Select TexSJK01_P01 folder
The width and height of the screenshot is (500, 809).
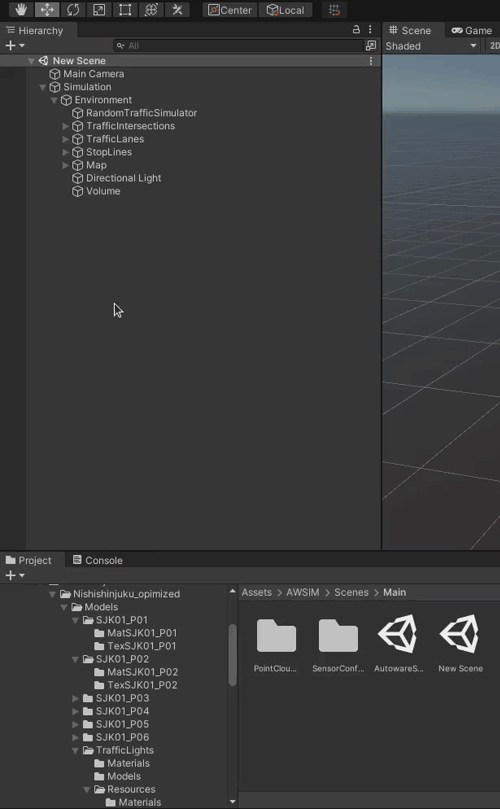tap(136, 646)
